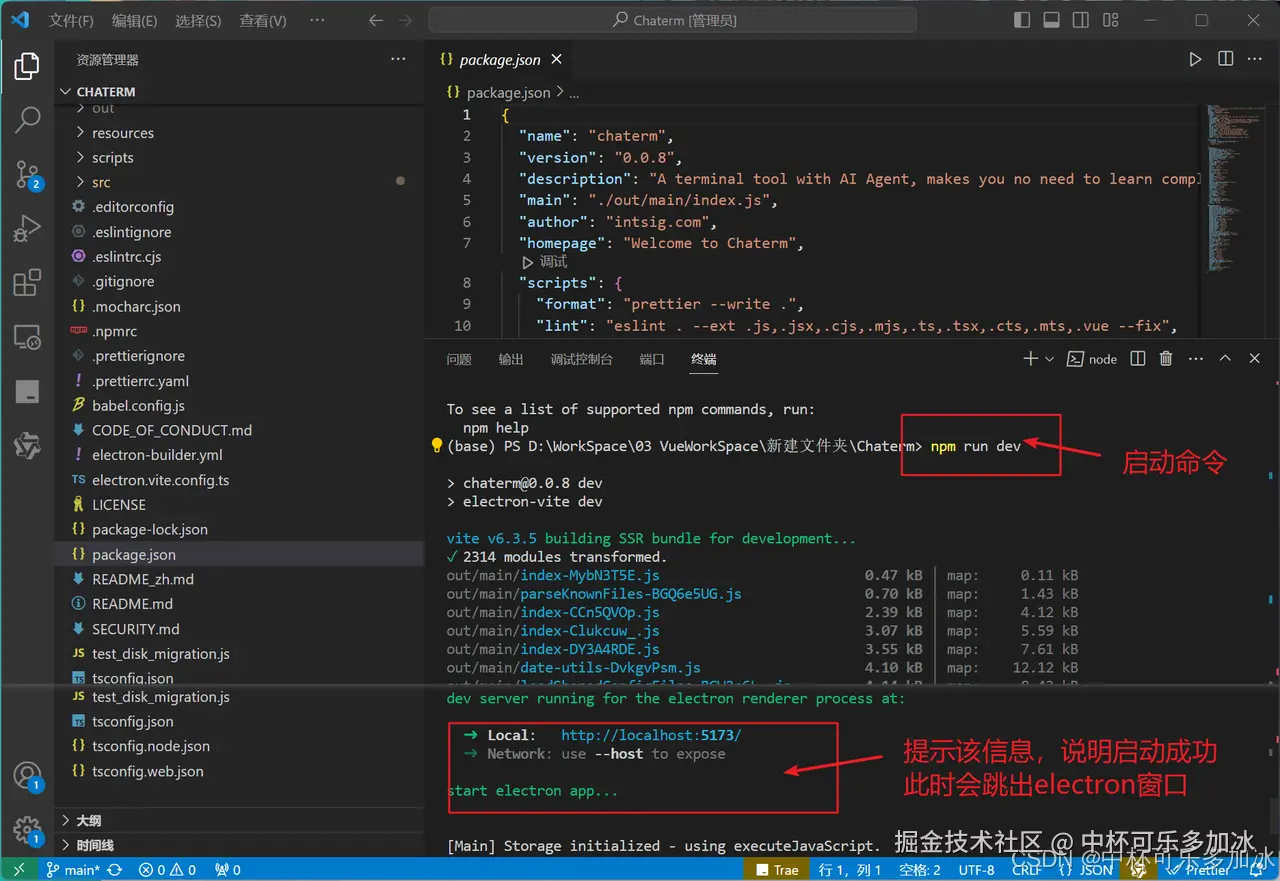Switch to the 输出 panel tab
The image size is (1280, 881).
click(x=511, y=359)
